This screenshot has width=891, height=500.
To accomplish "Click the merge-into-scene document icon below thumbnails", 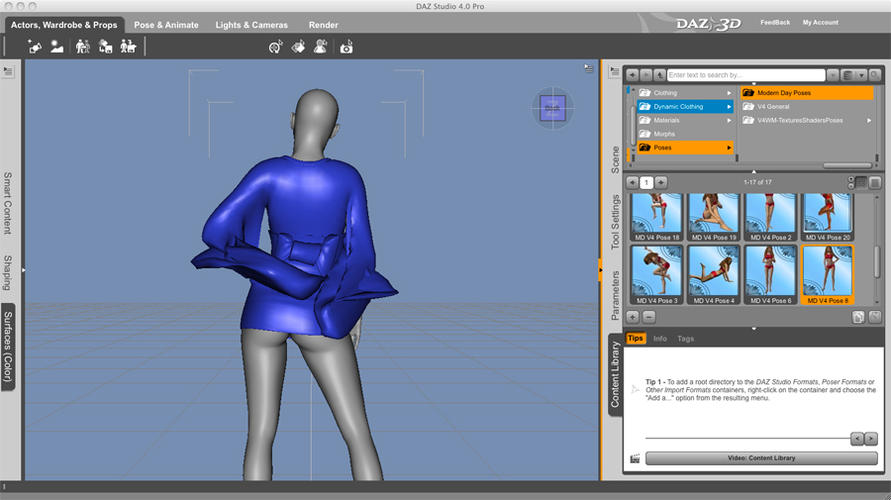I will pos(859,317).
